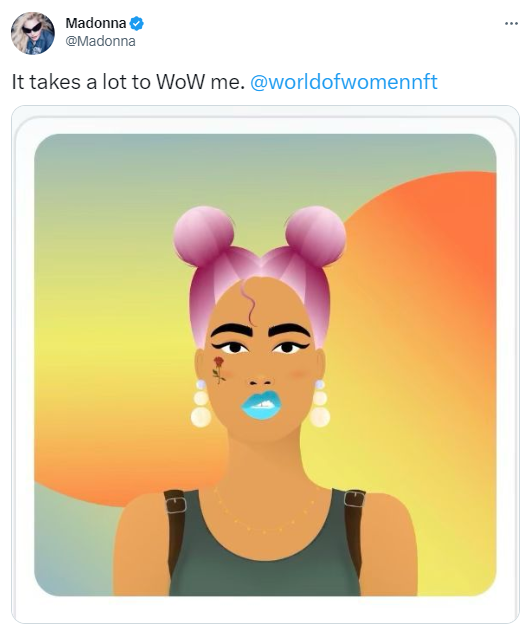Open the three-dot more options menu
The width and height of the screenshot is (527, 632).
point(511,24)
